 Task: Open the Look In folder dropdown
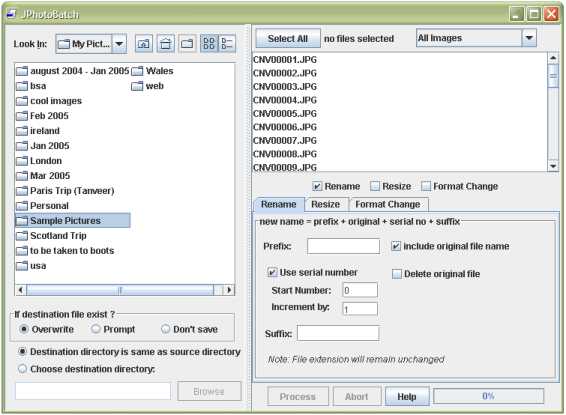pos(119,44)
